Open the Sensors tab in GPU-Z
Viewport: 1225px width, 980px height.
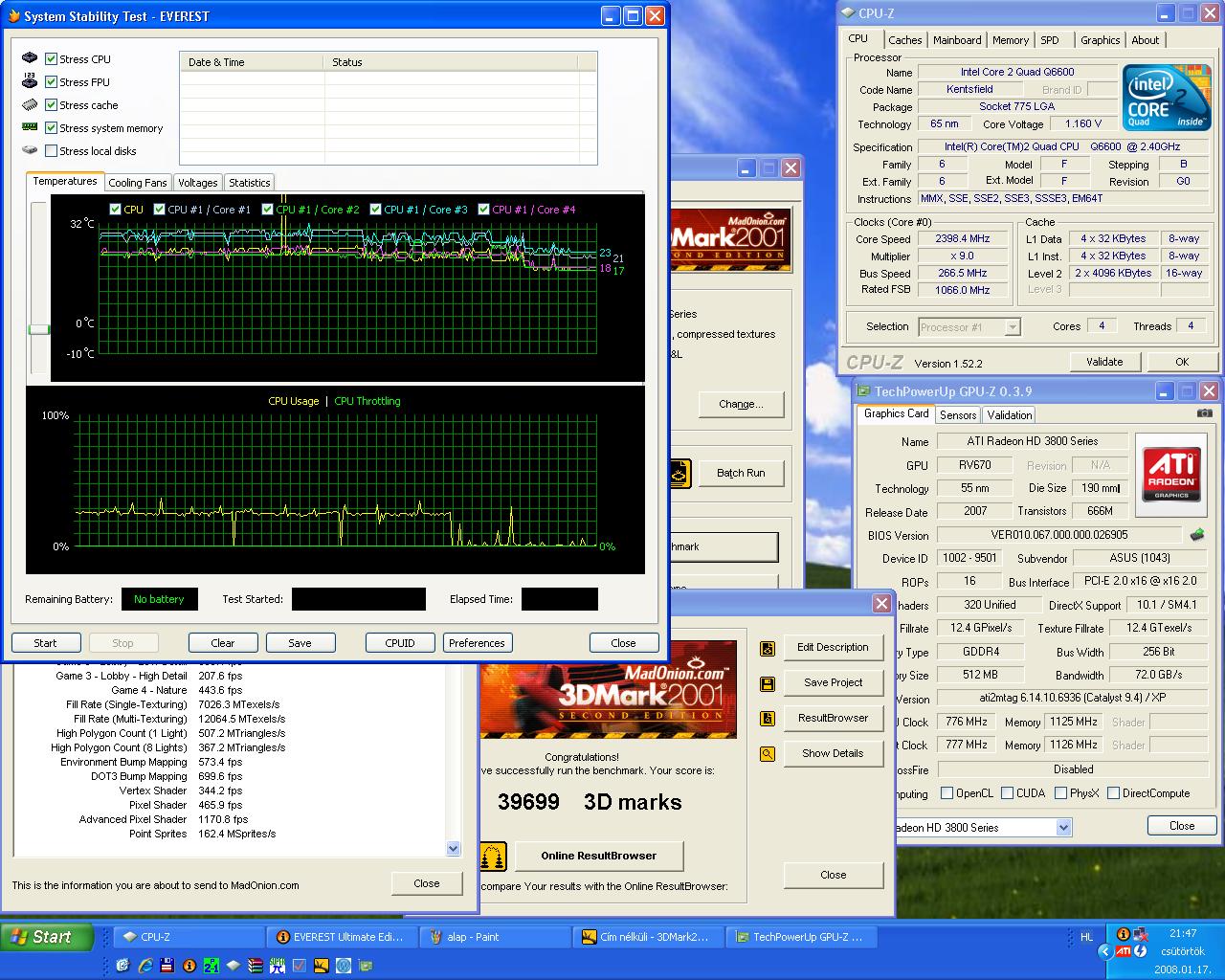tap(958, 415)
